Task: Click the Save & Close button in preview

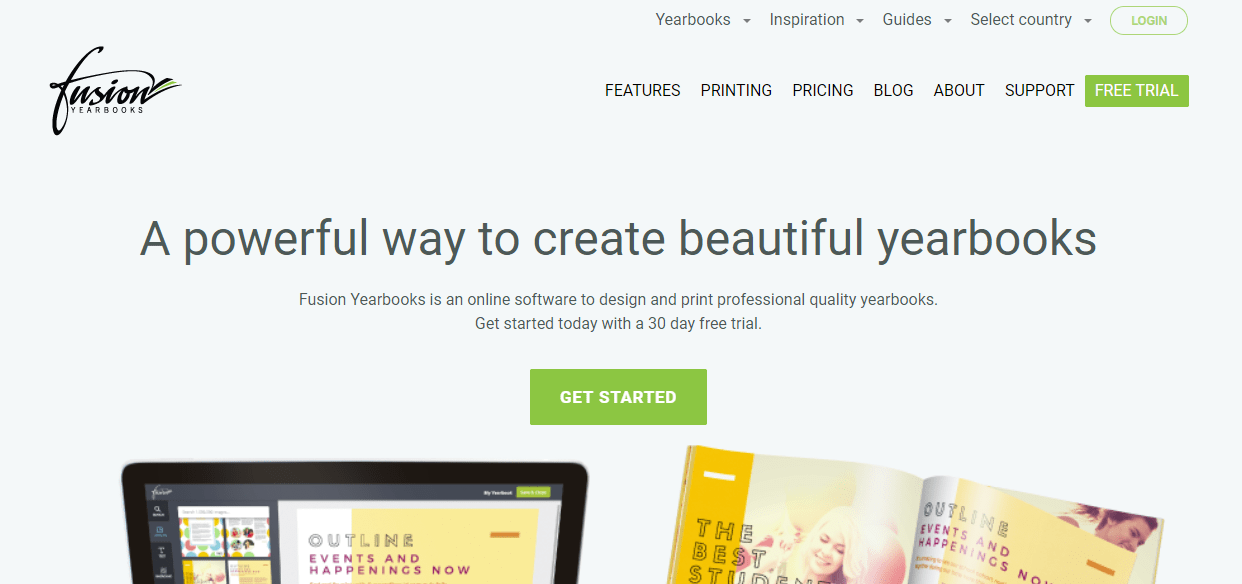Action: pyautogui.click(x=533, y=492)
